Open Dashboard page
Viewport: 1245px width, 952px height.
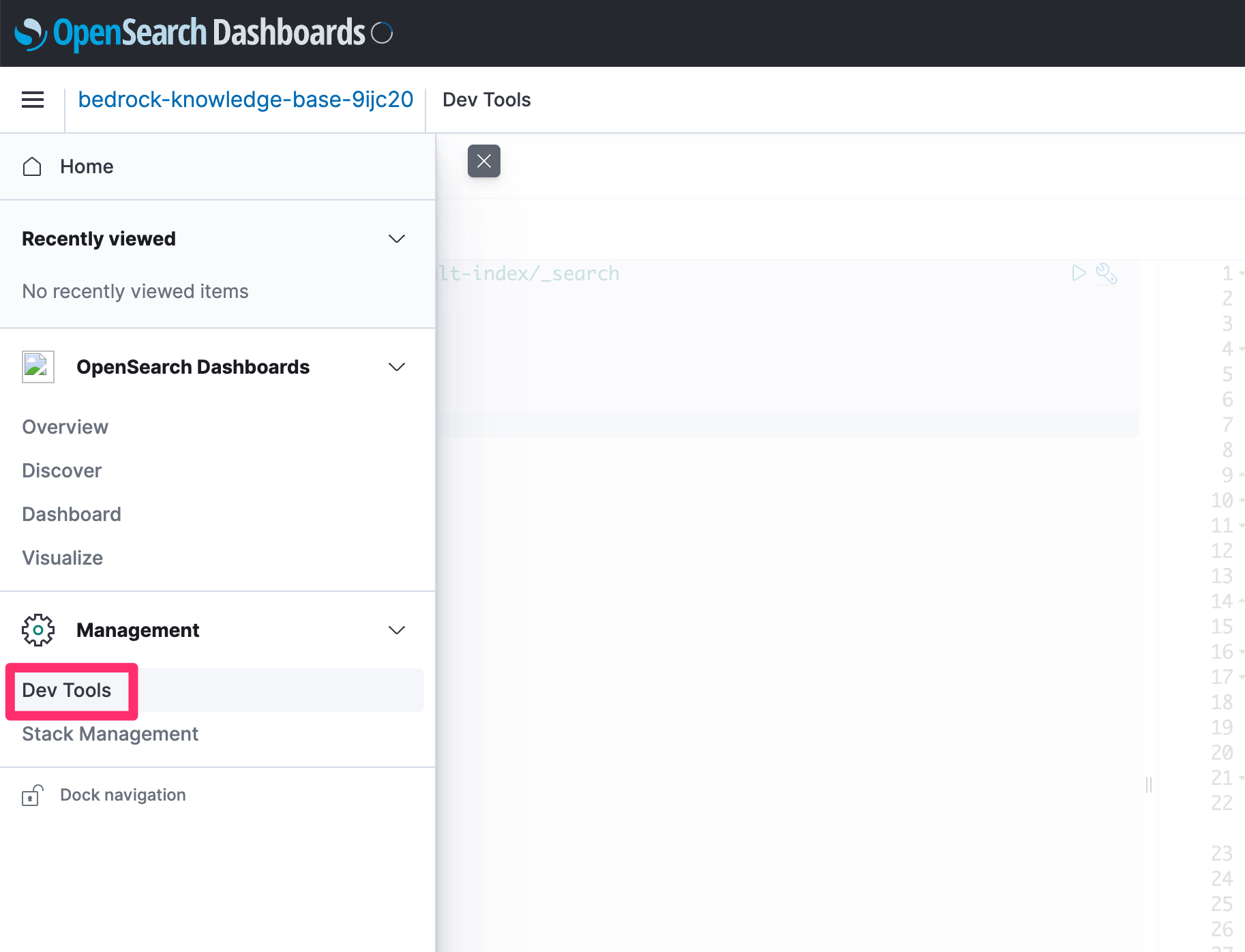(x=72, y=514)
